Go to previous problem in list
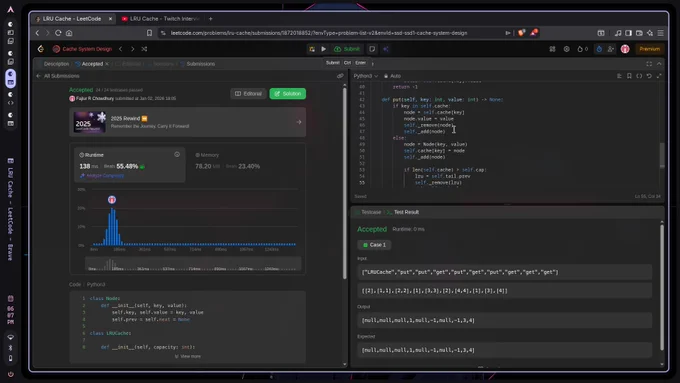680x383 pixels. [x=121, y=49]
